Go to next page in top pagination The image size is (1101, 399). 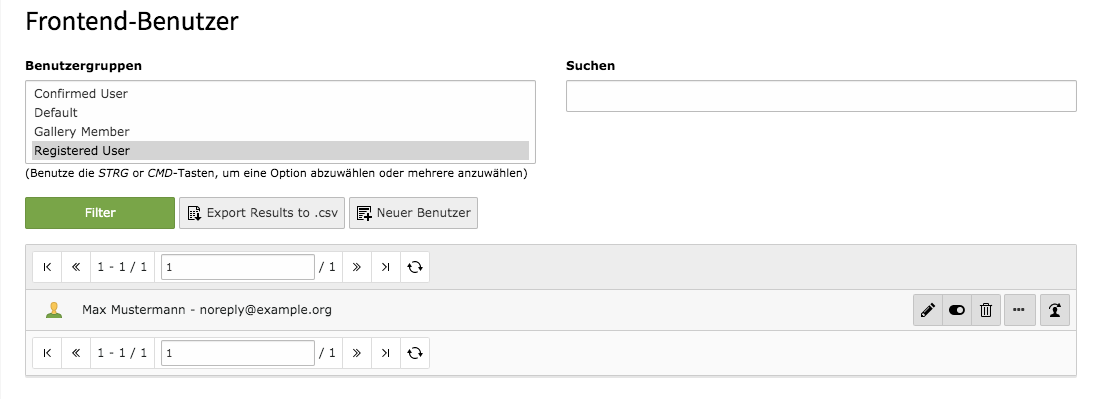click(x=357, y=267)
